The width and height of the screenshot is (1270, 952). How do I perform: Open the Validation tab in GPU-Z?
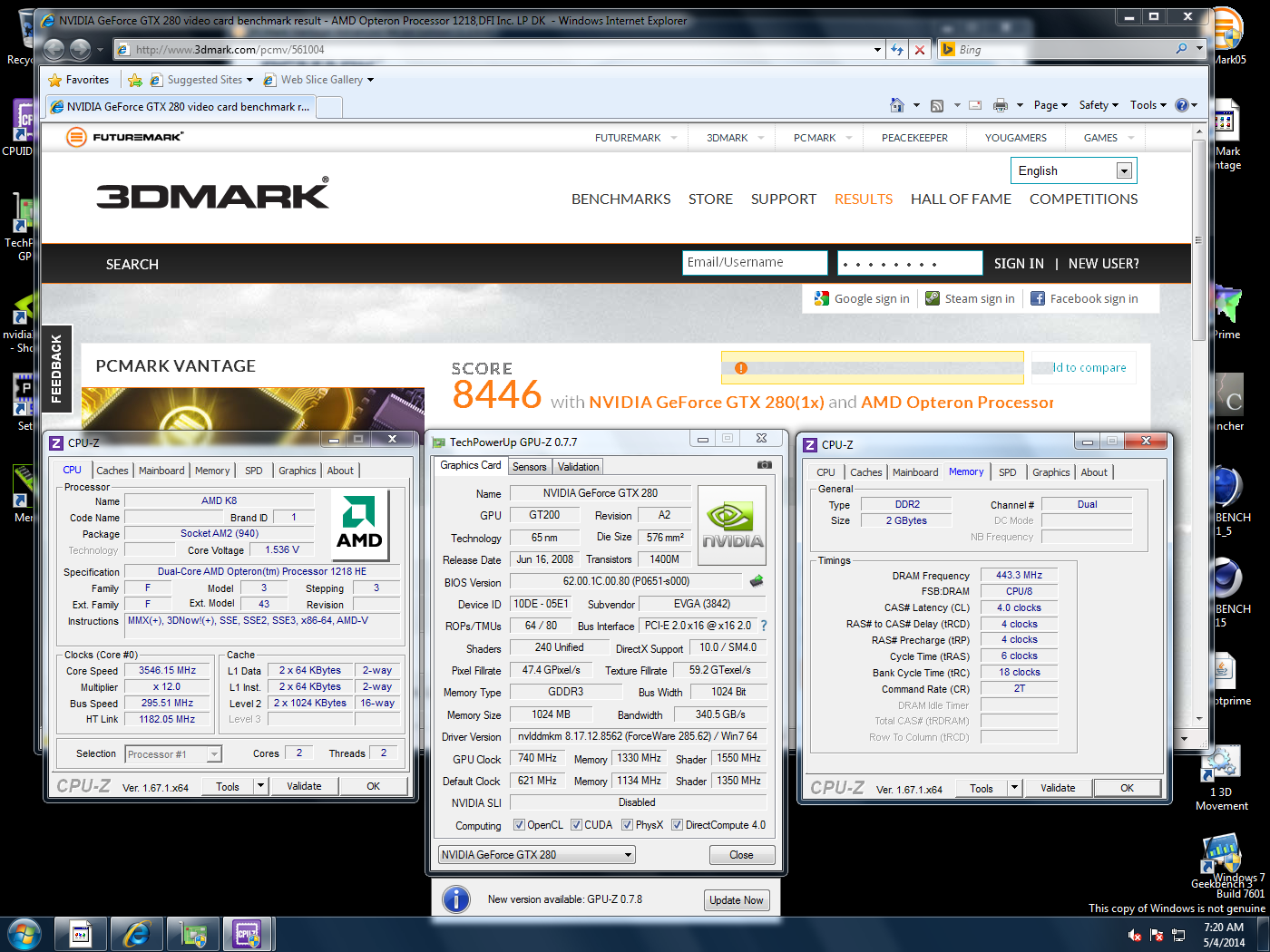point(578,467)
